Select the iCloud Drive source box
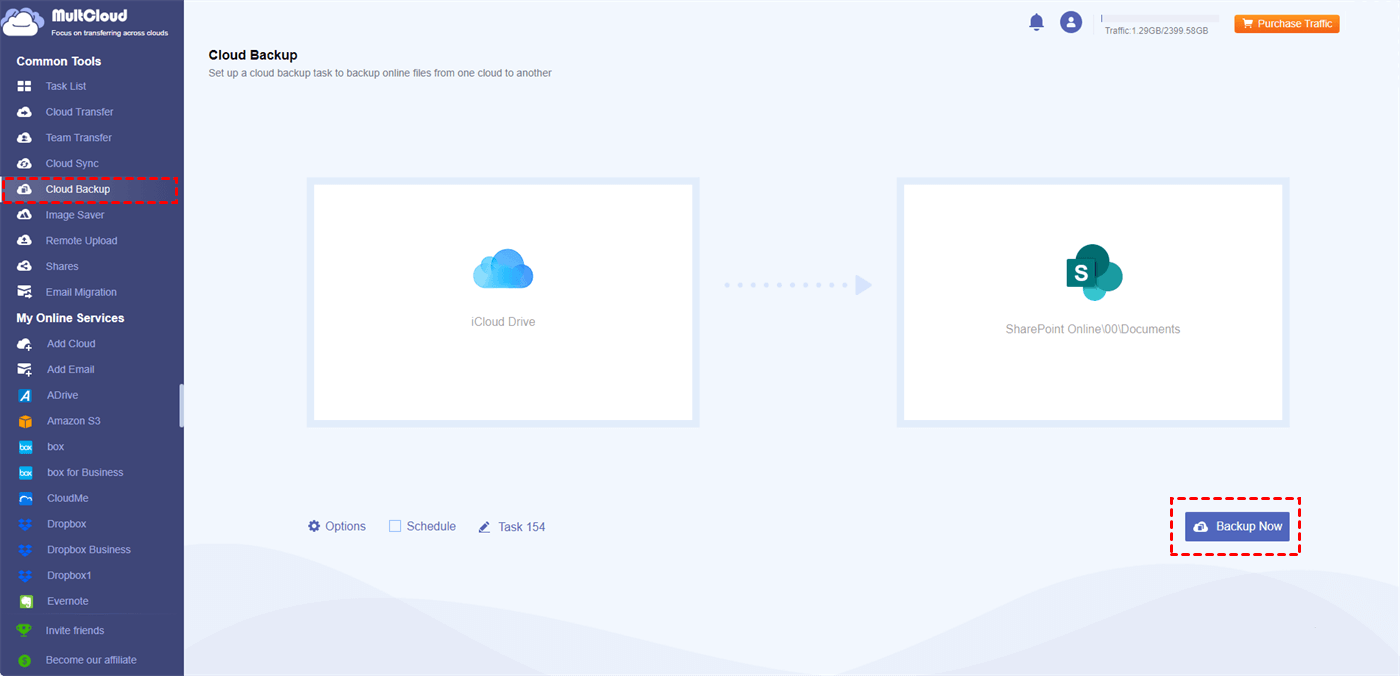 click(503, 302)
